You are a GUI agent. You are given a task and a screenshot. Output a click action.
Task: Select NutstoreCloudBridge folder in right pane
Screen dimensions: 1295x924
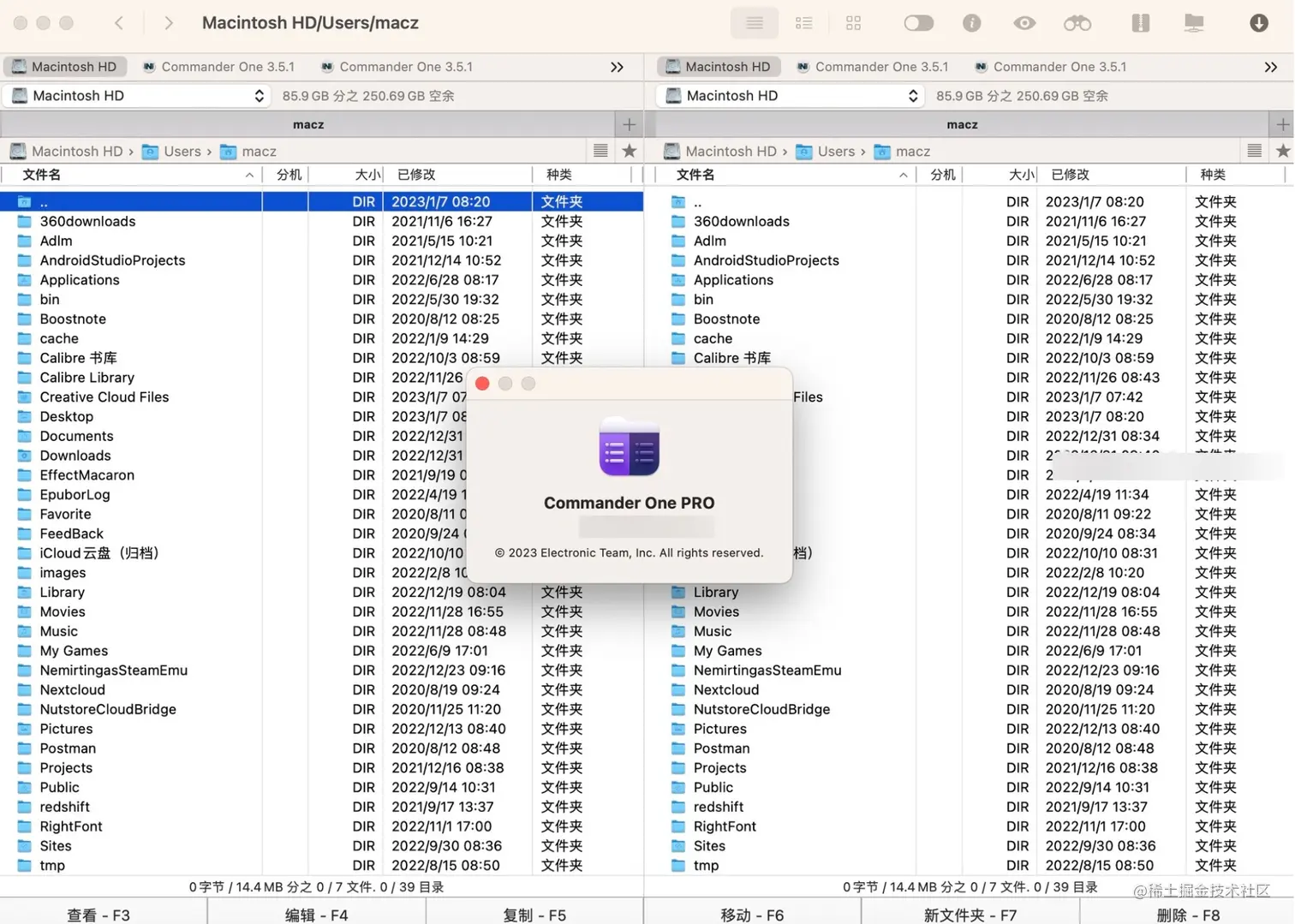point(970,709)
